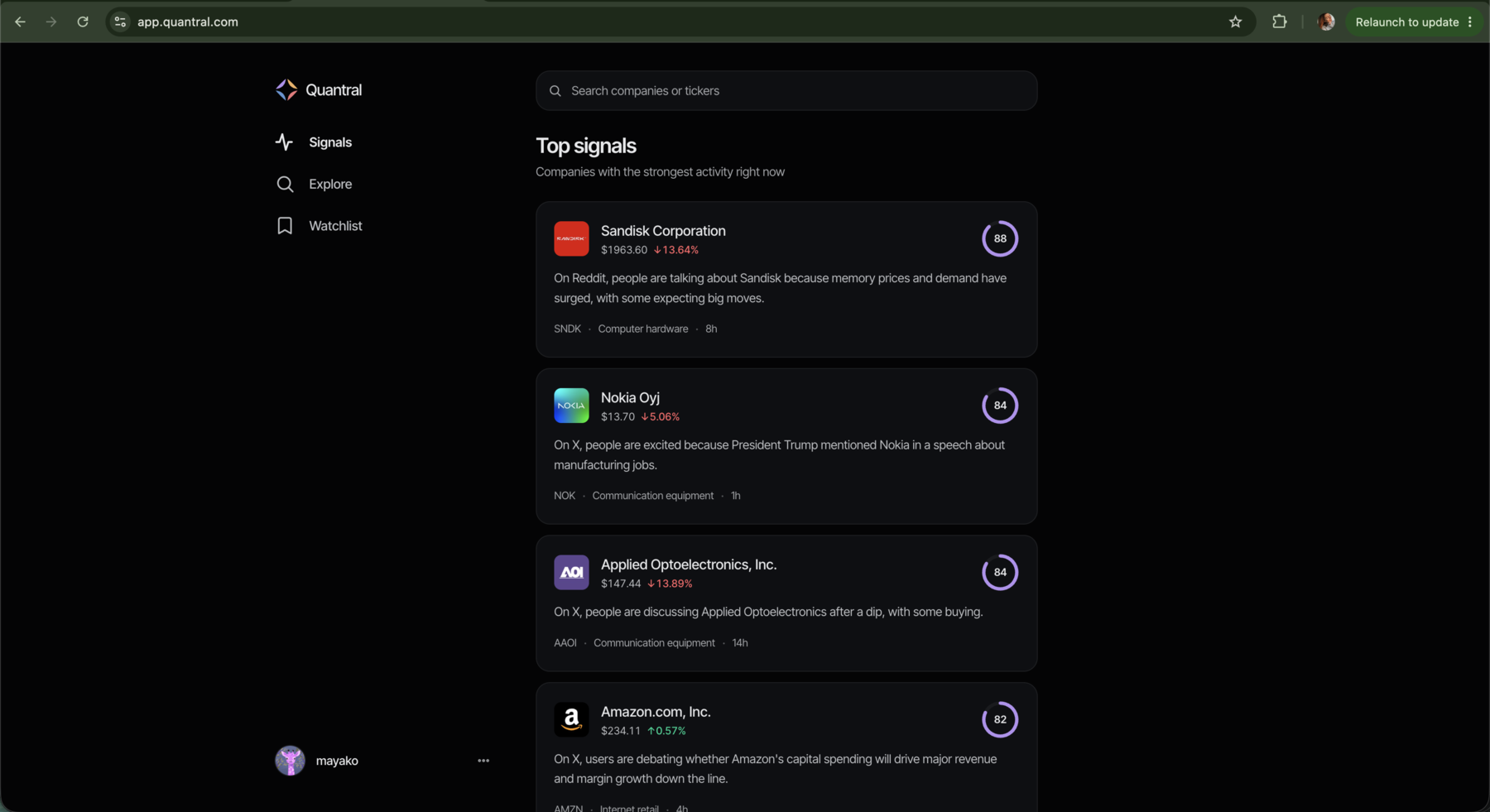Open Nokia Oyj company title
1490x812 pixels.
pyautogui.click(x=630, y=398)
